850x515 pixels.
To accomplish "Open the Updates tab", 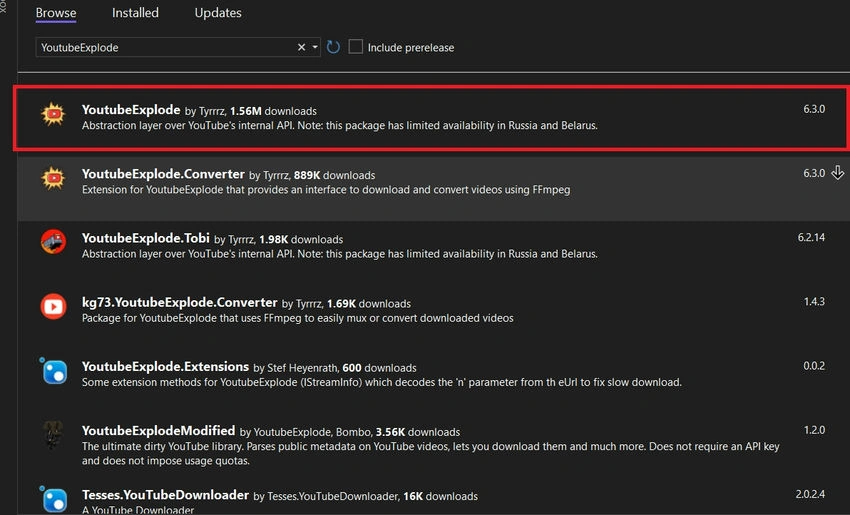I will (218, 12).
